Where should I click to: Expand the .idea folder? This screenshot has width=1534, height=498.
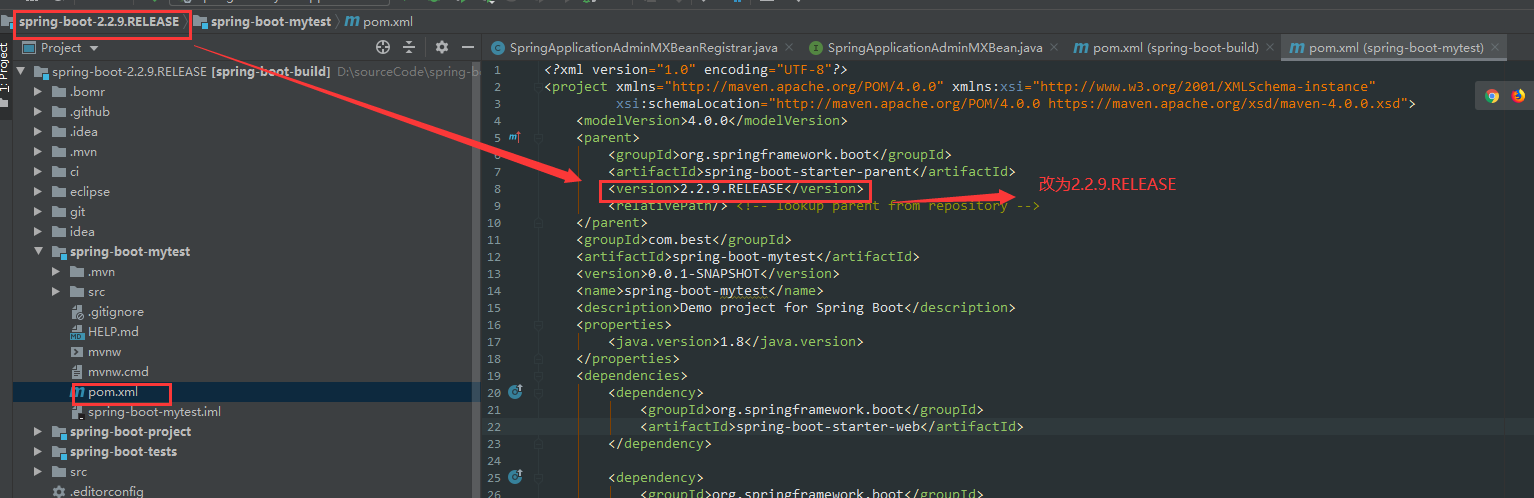pos(38,132)
